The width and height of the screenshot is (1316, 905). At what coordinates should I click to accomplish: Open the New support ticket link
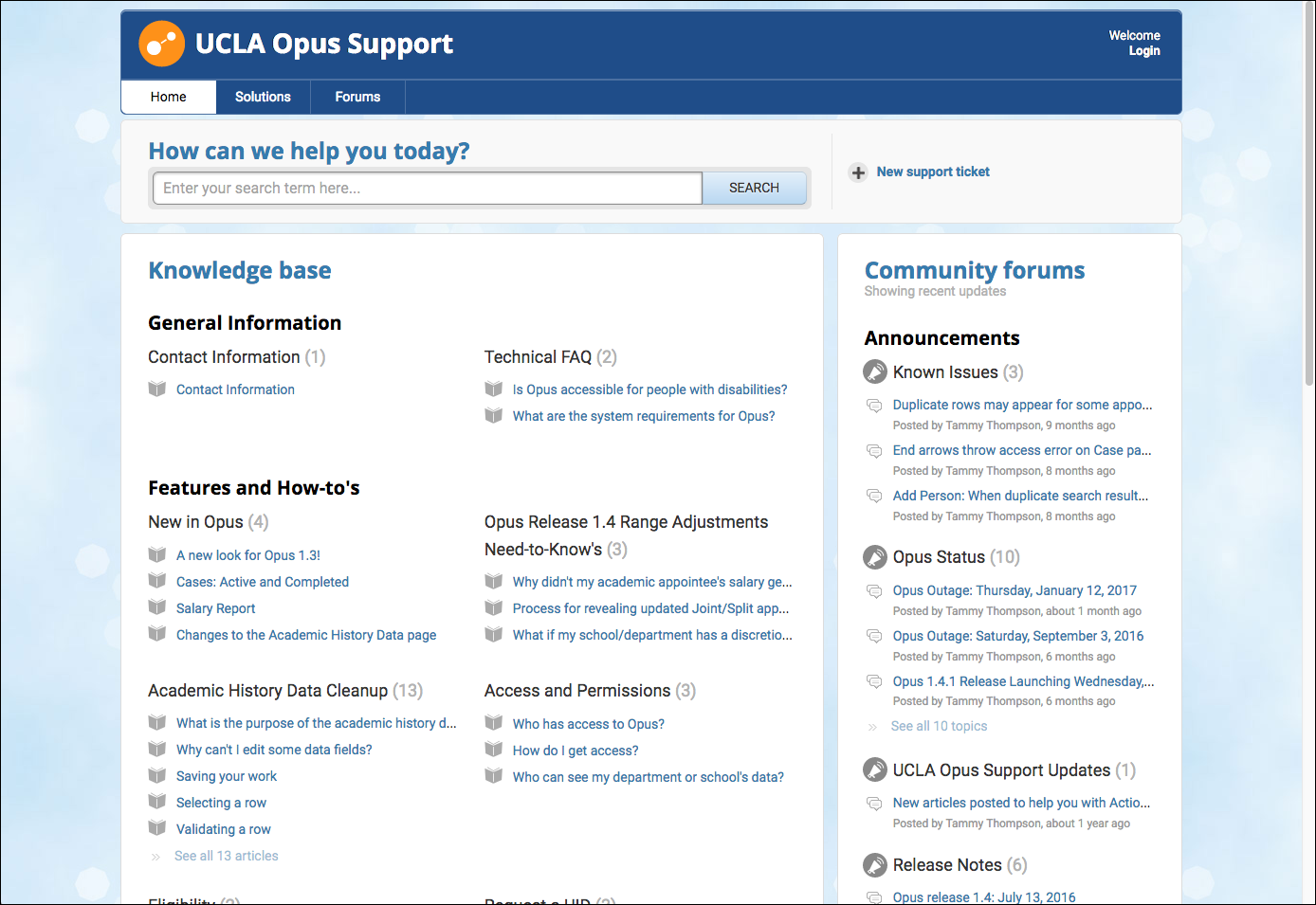933,172
